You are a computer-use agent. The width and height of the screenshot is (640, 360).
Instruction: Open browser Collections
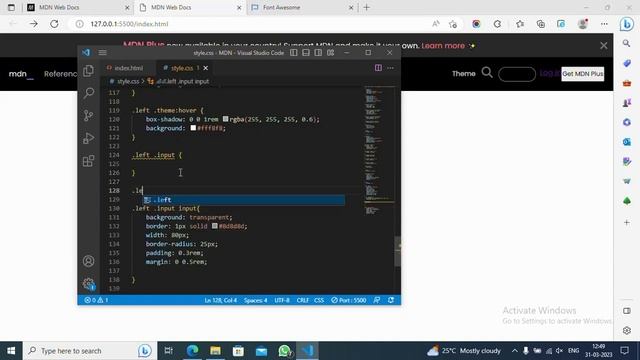[540, 24]
